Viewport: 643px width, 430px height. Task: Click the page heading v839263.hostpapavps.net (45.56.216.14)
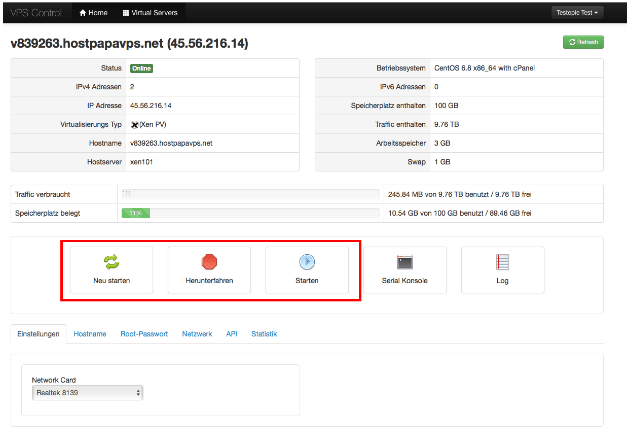coord(129,43)
